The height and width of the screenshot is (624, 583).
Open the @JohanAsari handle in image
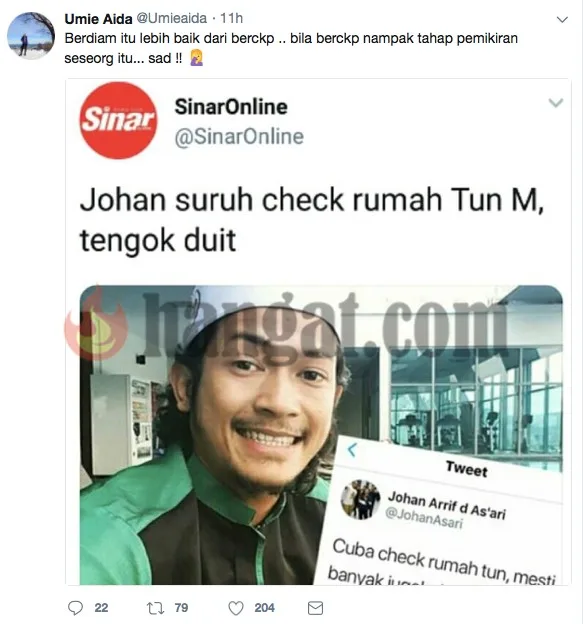tap(424, 518)
